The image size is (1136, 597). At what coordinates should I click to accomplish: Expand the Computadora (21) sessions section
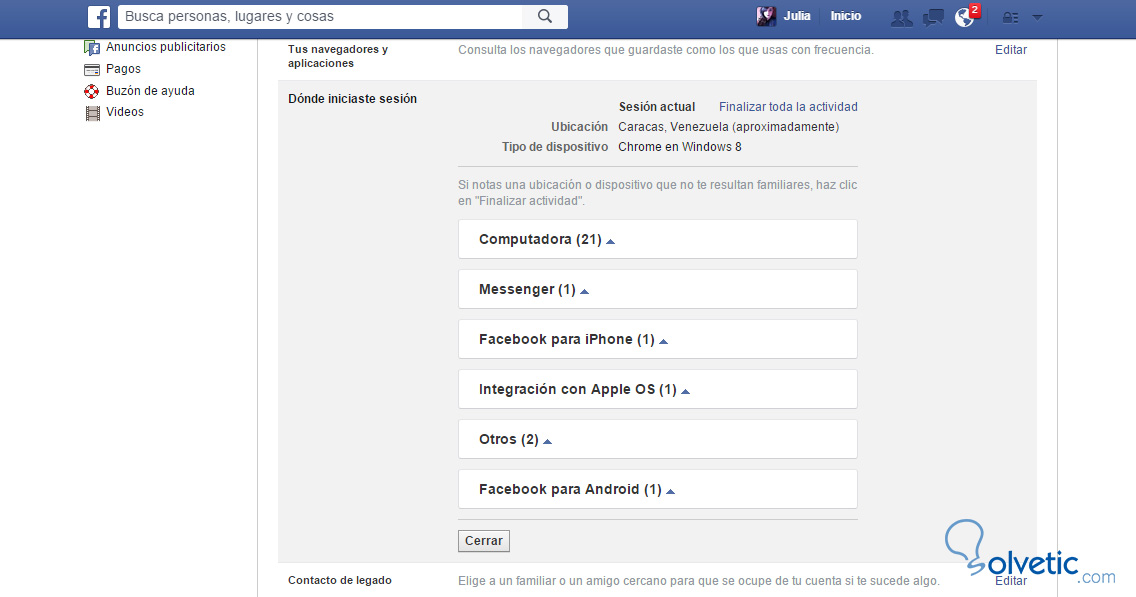[546, 240]
